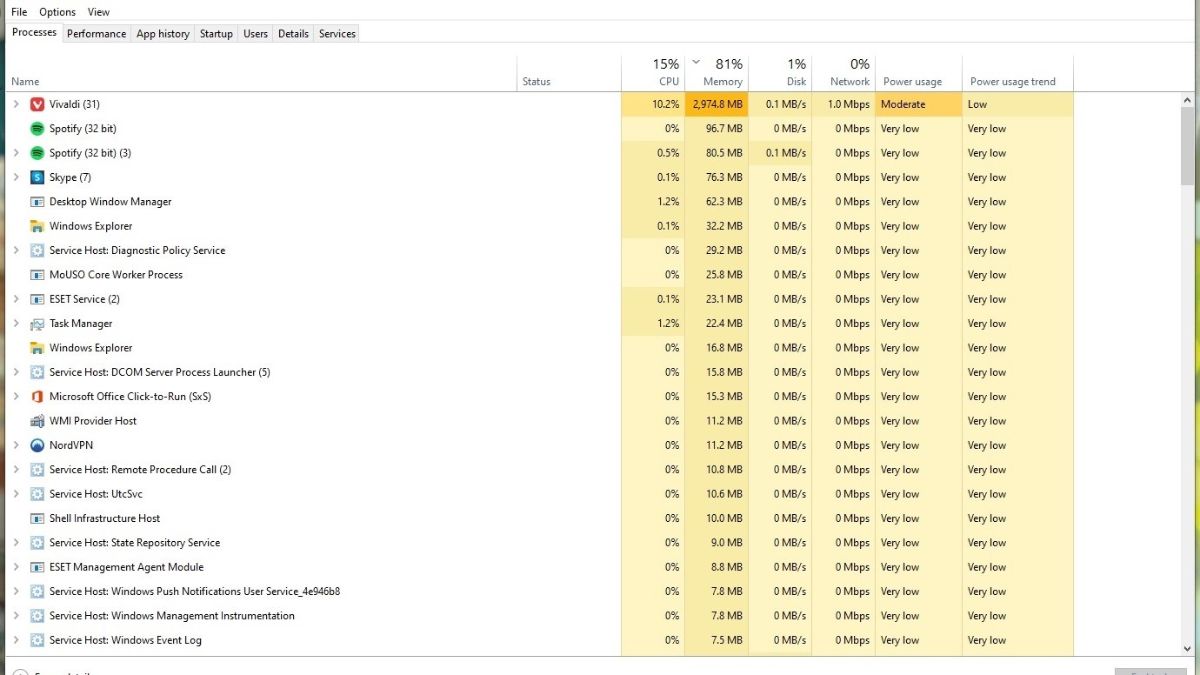Switch to the Performance tab

pos(96,33)
